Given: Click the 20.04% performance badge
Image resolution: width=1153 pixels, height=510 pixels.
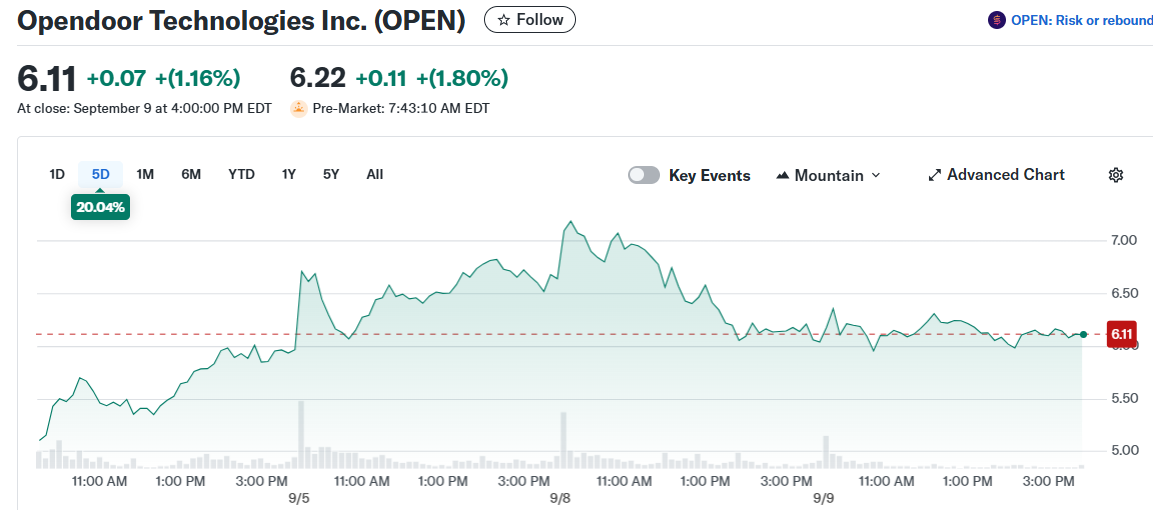Looking at the screenshot, I should click(x=101, y=207).
